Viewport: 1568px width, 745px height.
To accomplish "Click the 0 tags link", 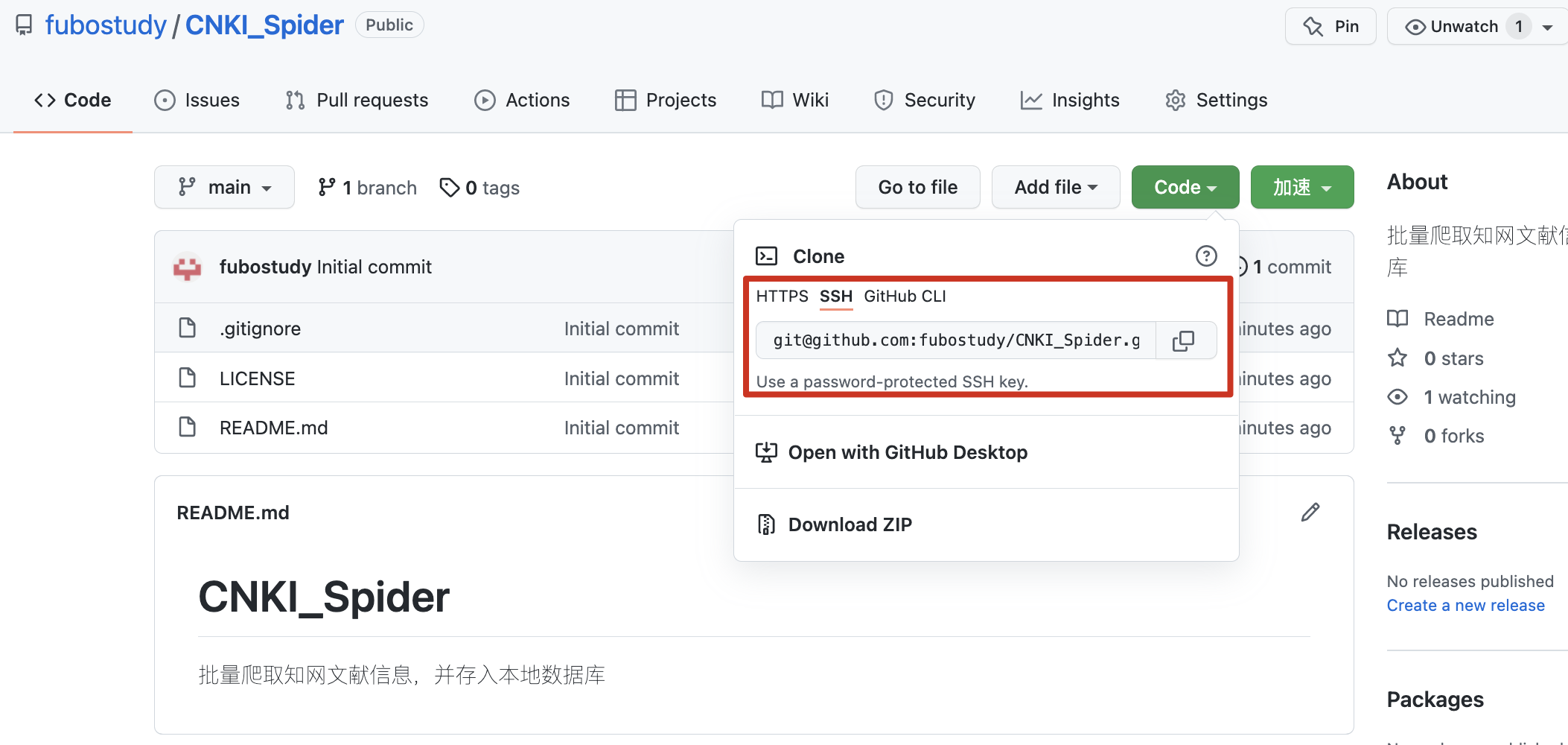I will click(x=480, y=188).
